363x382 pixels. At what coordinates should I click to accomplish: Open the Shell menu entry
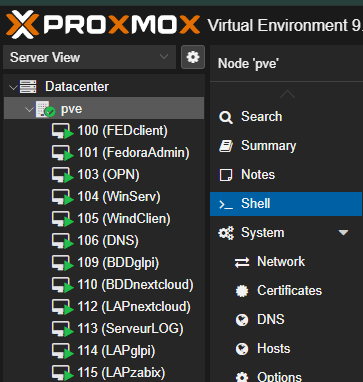286,204
